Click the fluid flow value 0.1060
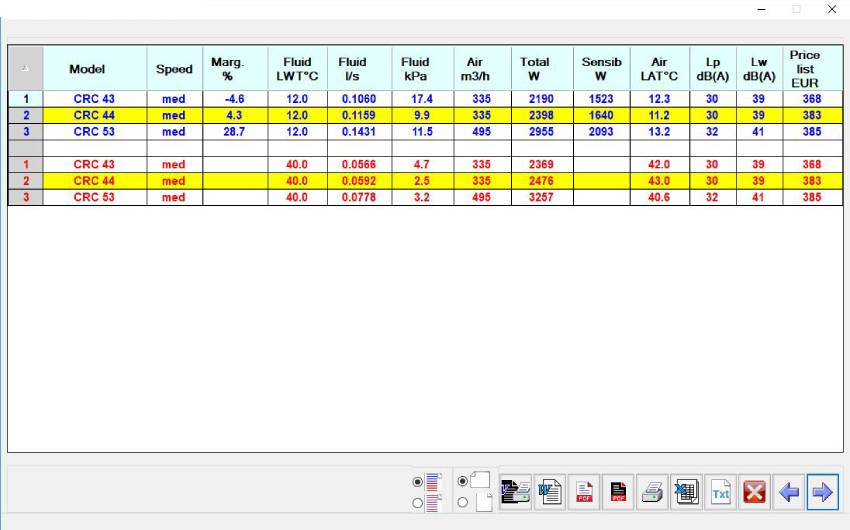 359,99
